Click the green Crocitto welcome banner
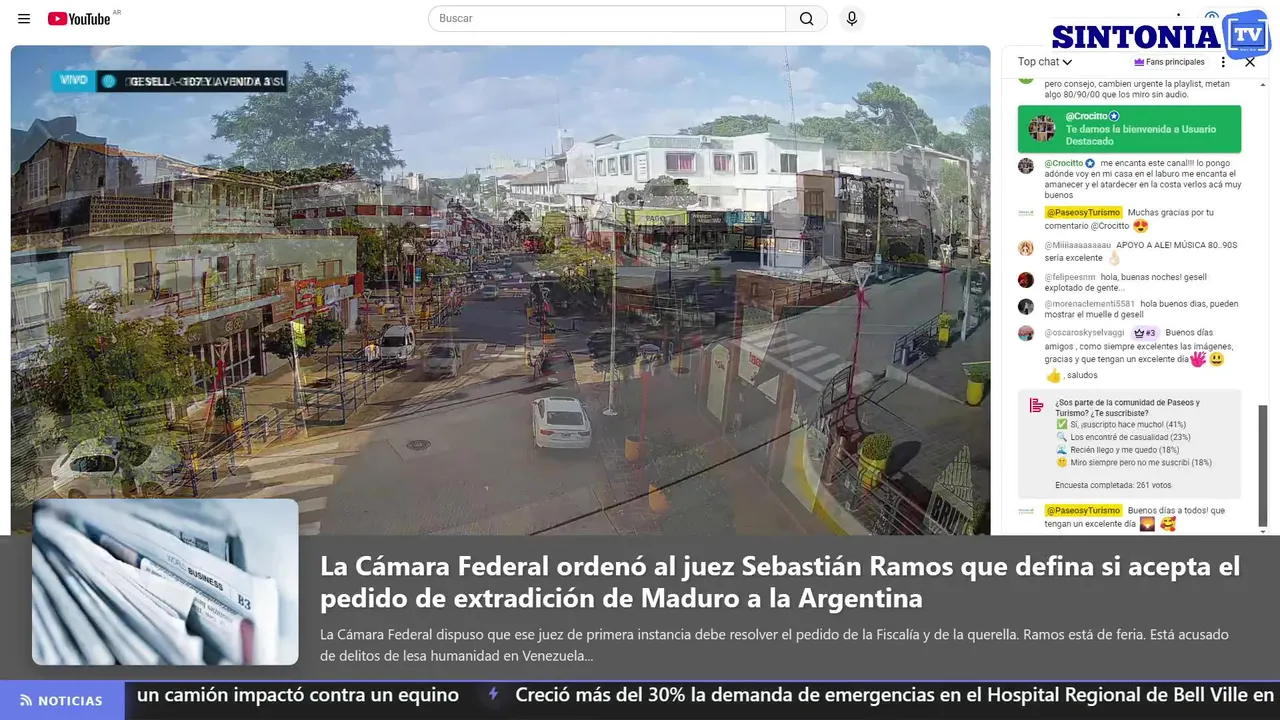Screen dimensions: 1280x720 (x=1129, y=129)
